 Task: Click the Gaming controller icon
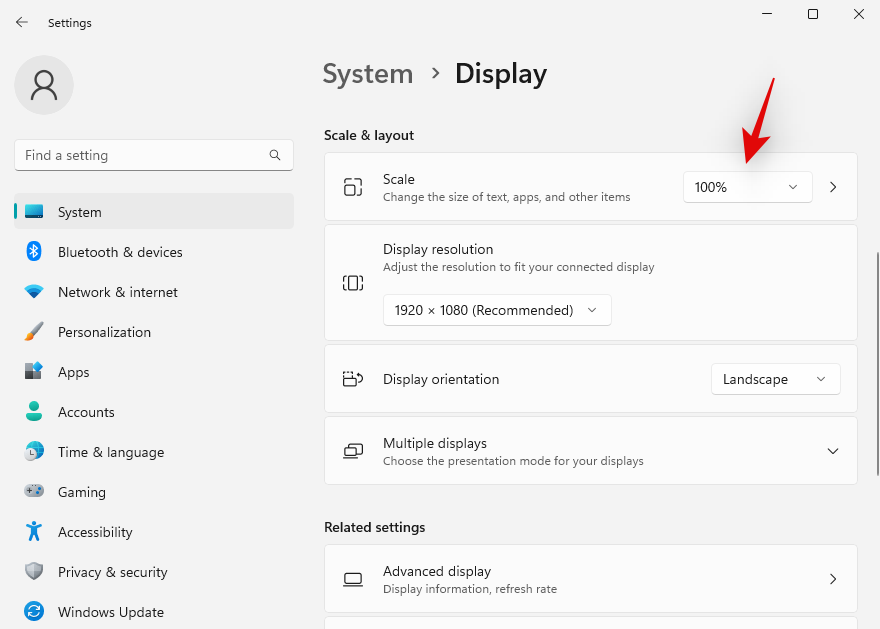coord(34,492)
